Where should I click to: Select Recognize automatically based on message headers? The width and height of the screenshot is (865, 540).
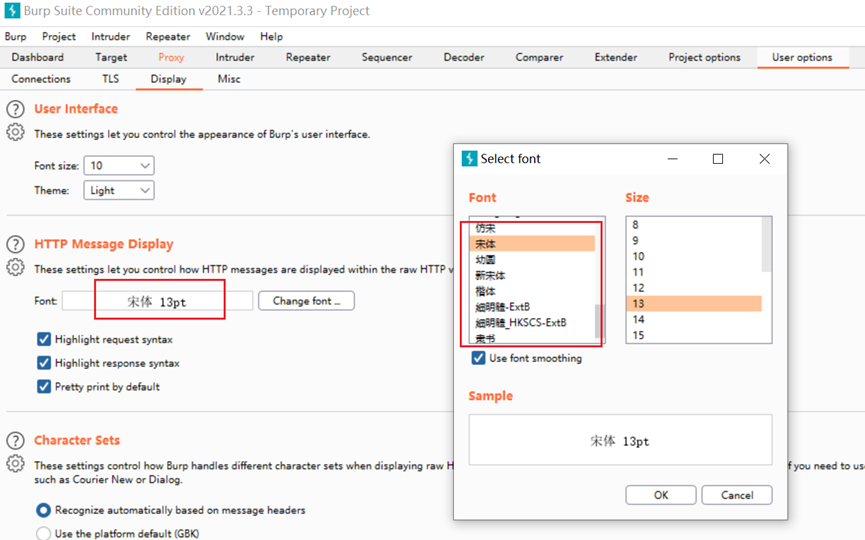44,510
